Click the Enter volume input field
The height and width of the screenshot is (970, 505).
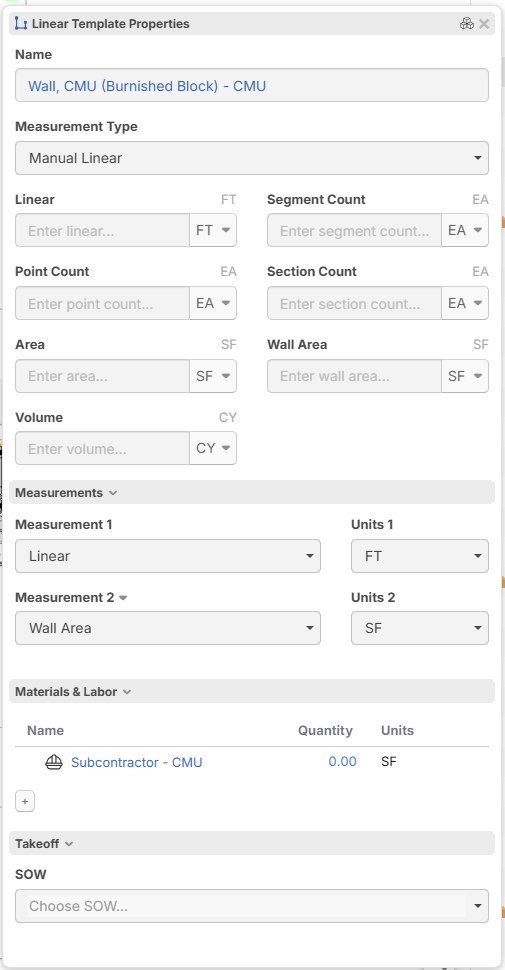point(102,449)
